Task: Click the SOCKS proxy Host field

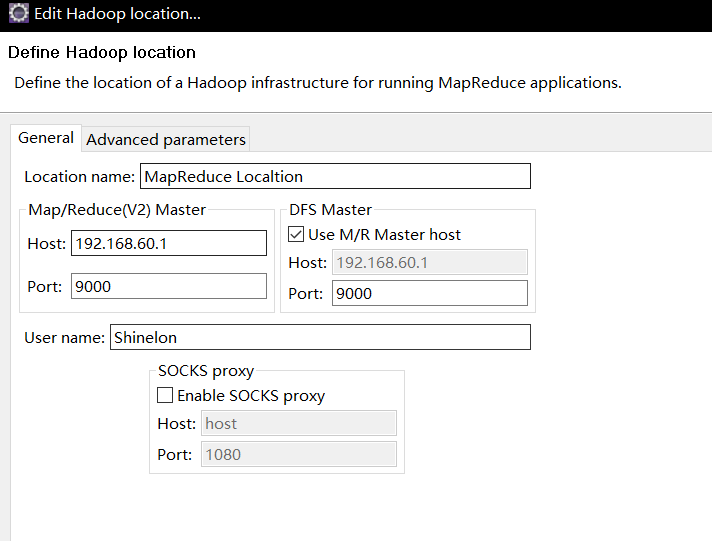Action: (x=299, y=423)
